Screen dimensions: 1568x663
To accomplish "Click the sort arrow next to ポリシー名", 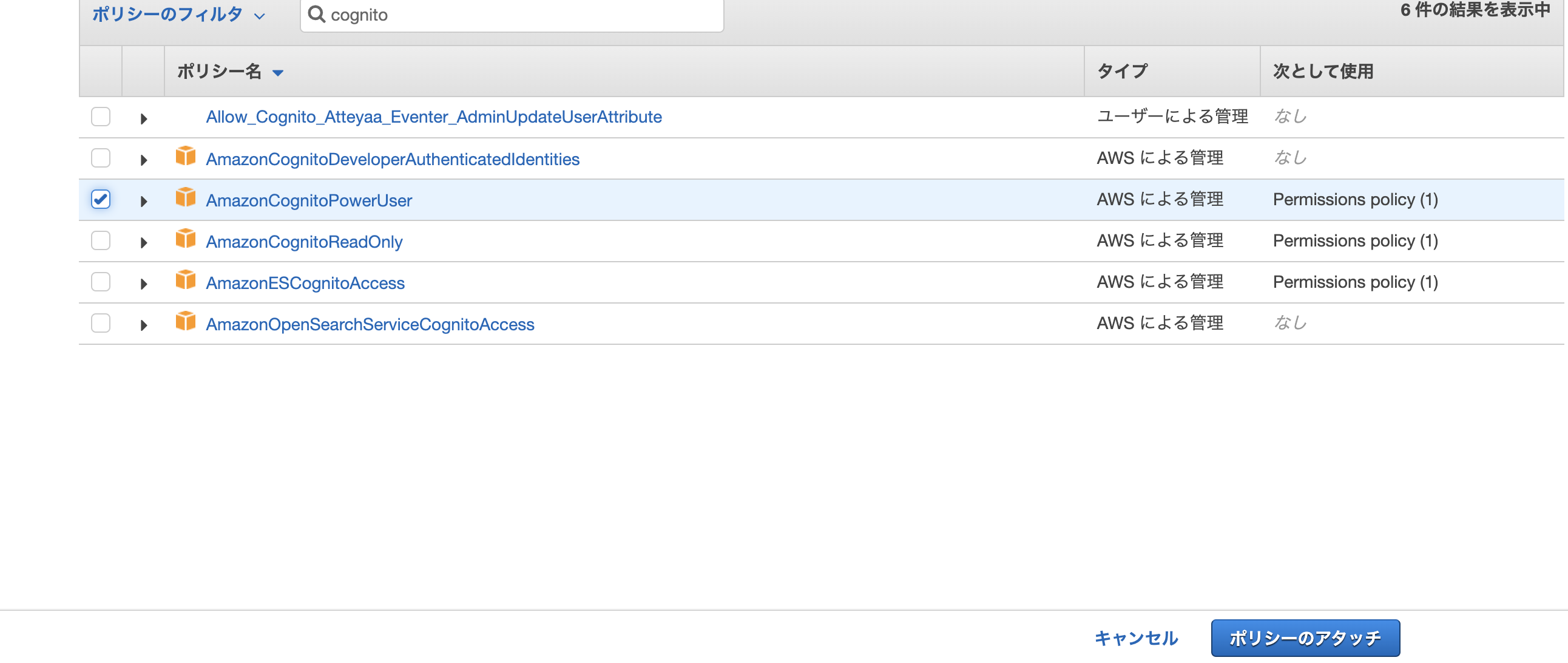I will [278, 73].
